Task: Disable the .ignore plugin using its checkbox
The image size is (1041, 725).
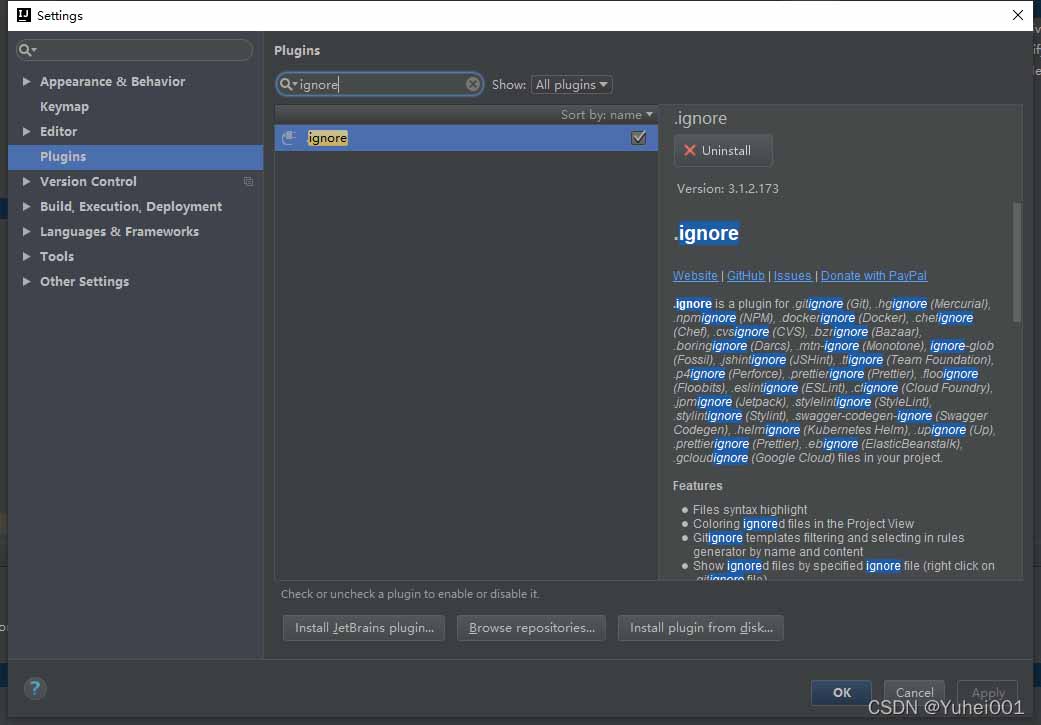Action: pyautogui.click(x=639, y=137)
